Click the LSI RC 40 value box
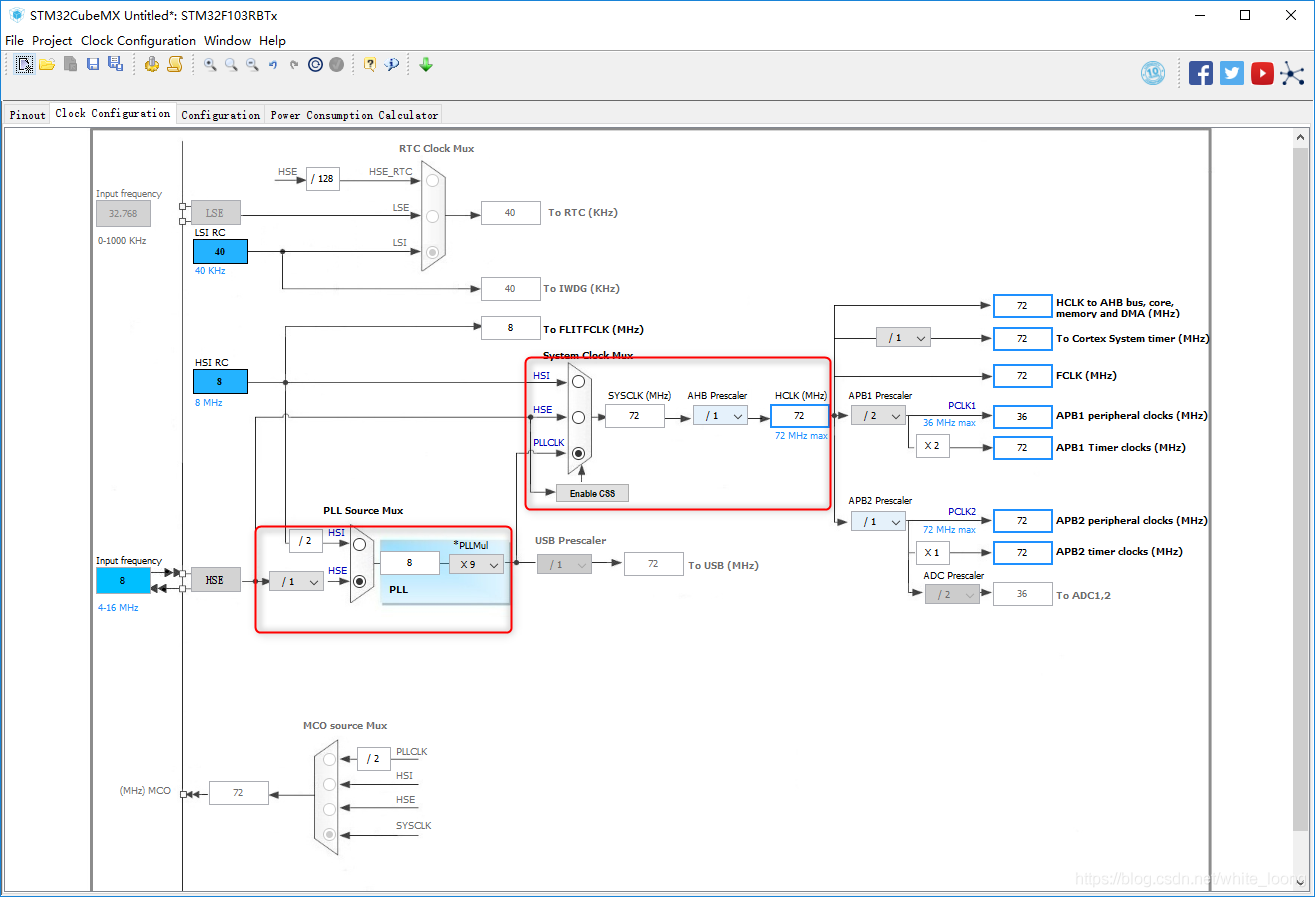This screenshot has width=1315, height=897. [x=220, y=252]
